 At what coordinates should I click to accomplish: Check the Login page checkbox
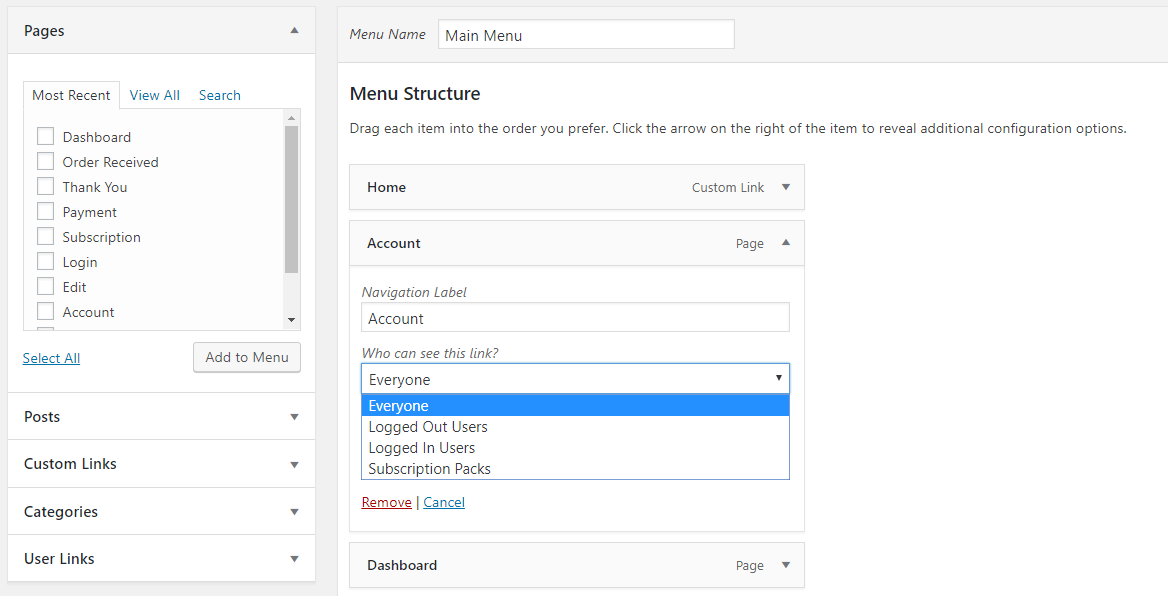pos(45,261)
